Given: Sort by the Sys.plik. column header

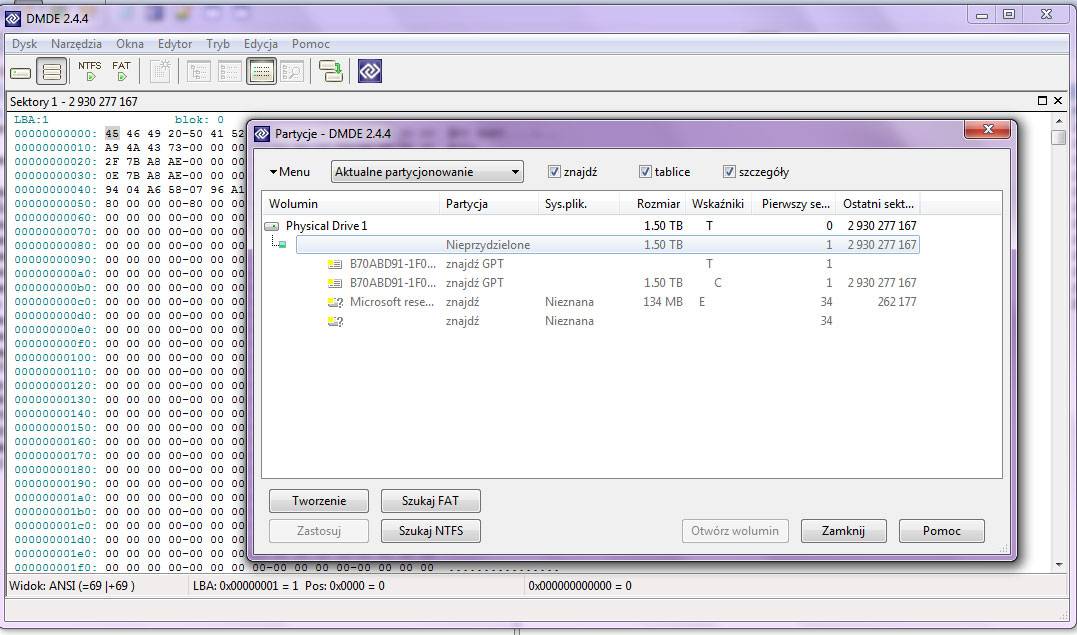Looking at the screenshot, I should click(579, 204).
